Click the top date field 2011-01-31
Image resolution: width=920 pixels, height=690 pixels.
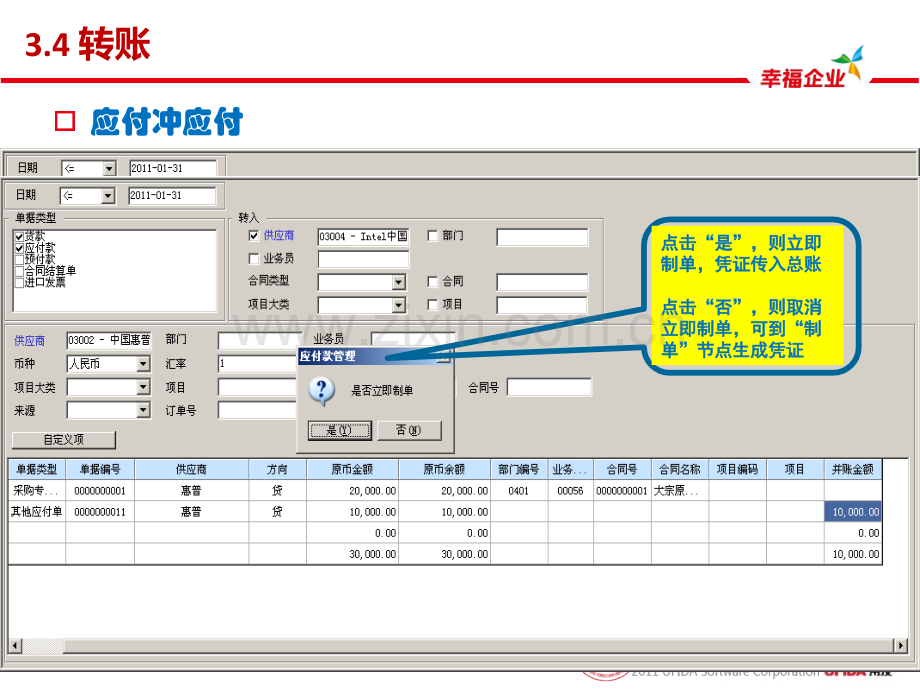click(173, 168)
